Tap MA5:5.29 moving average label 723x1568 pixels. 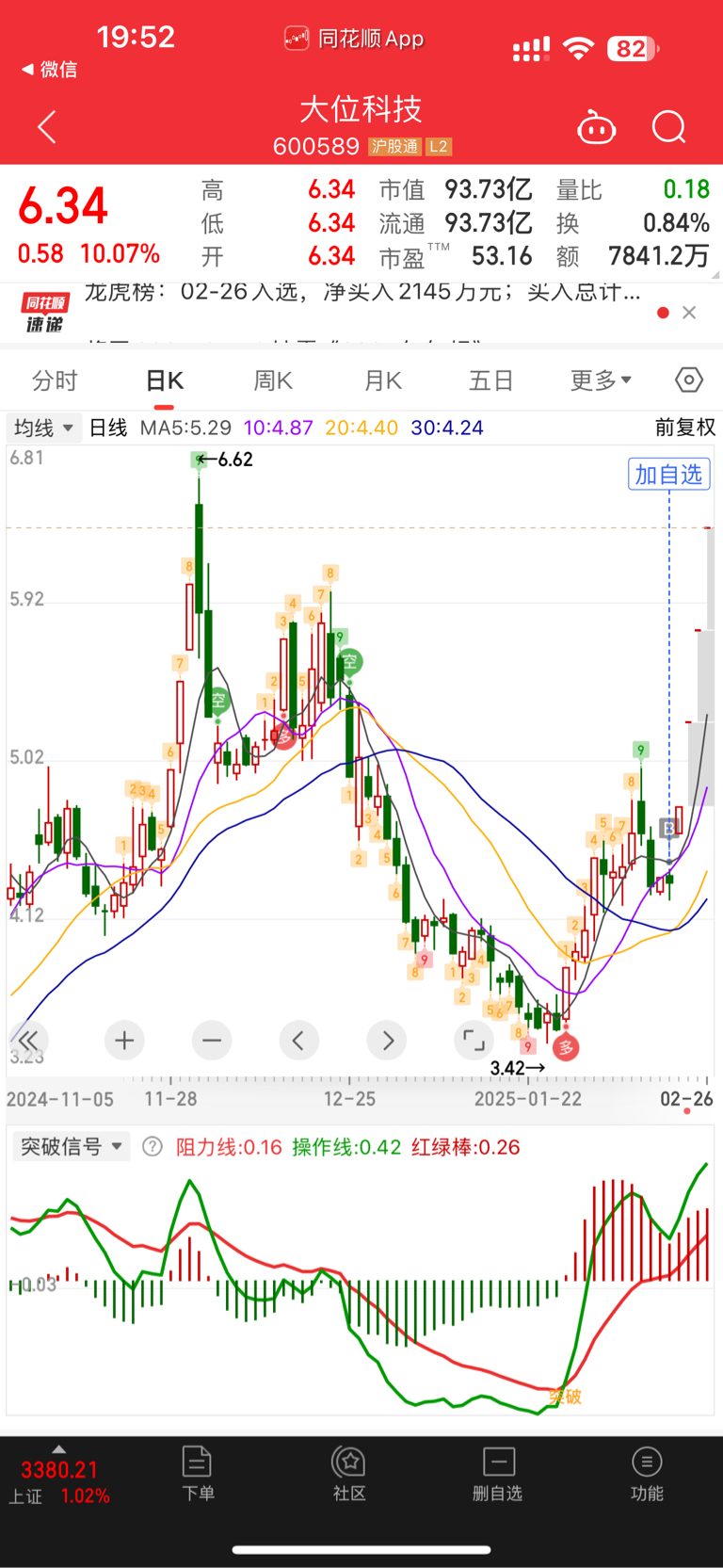point(185,428)
